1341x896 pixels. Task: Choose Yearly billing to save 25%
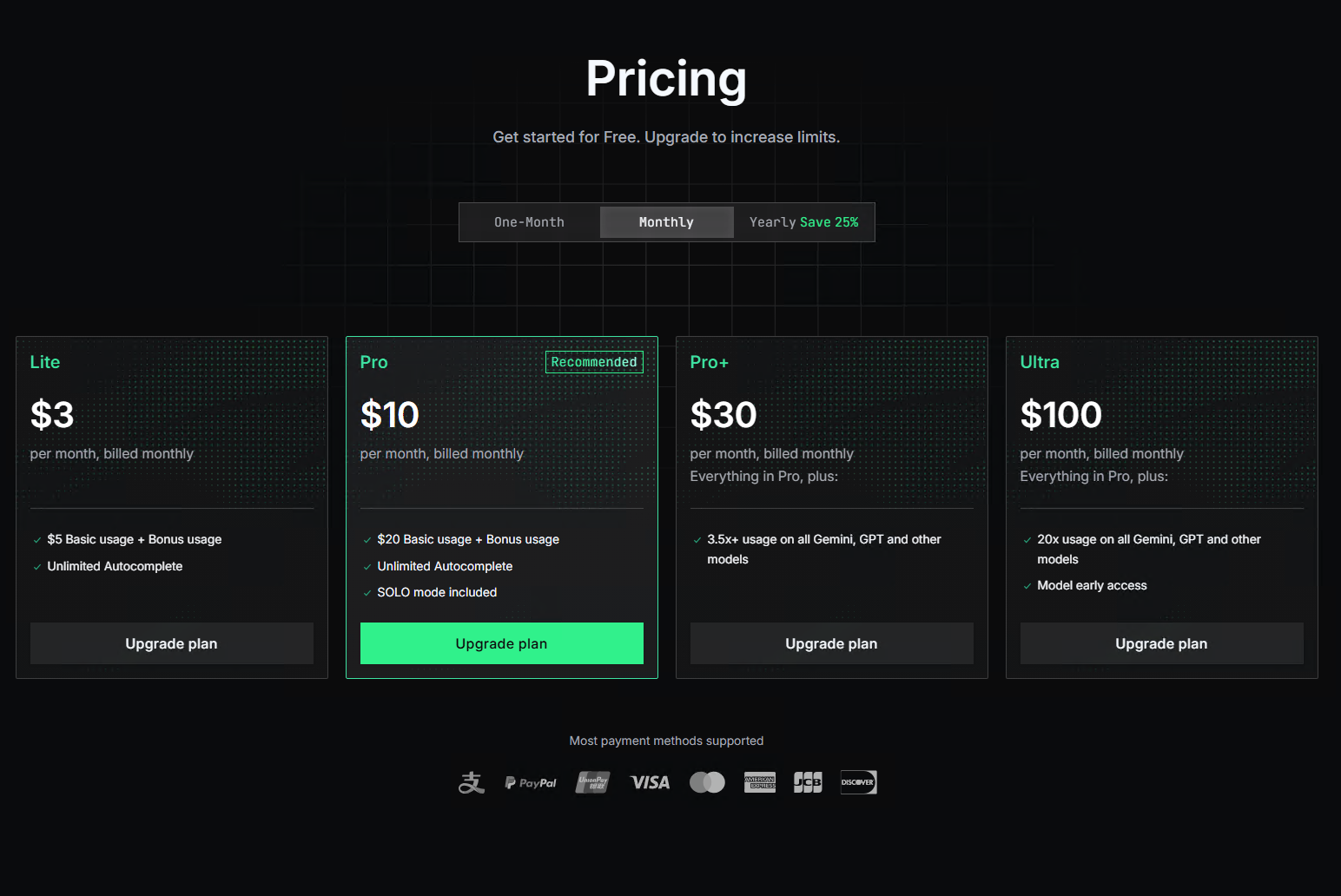(803, 222)
